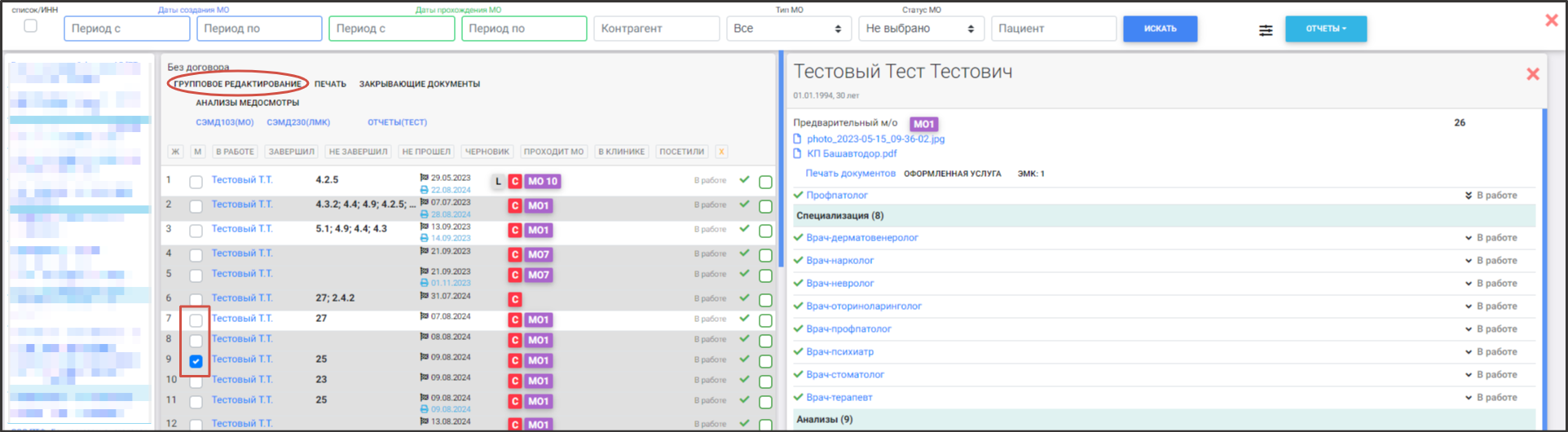
Task: Click the red C badge in row 6
Action: click(x=514, y=299)
